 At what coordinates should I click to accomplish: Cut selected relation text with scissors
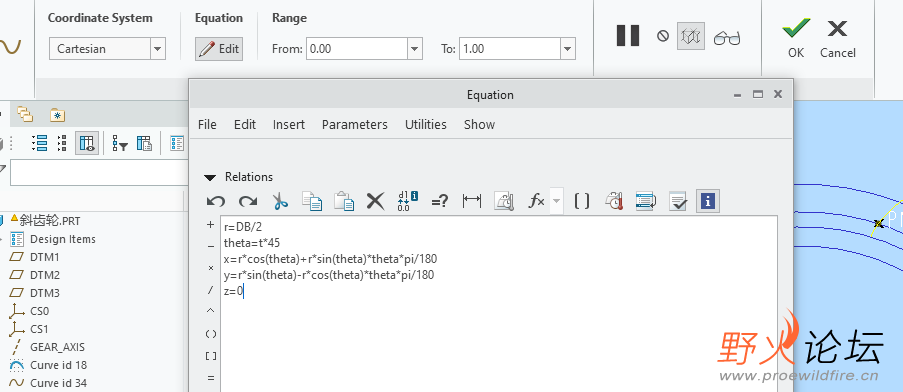point(280,201)
